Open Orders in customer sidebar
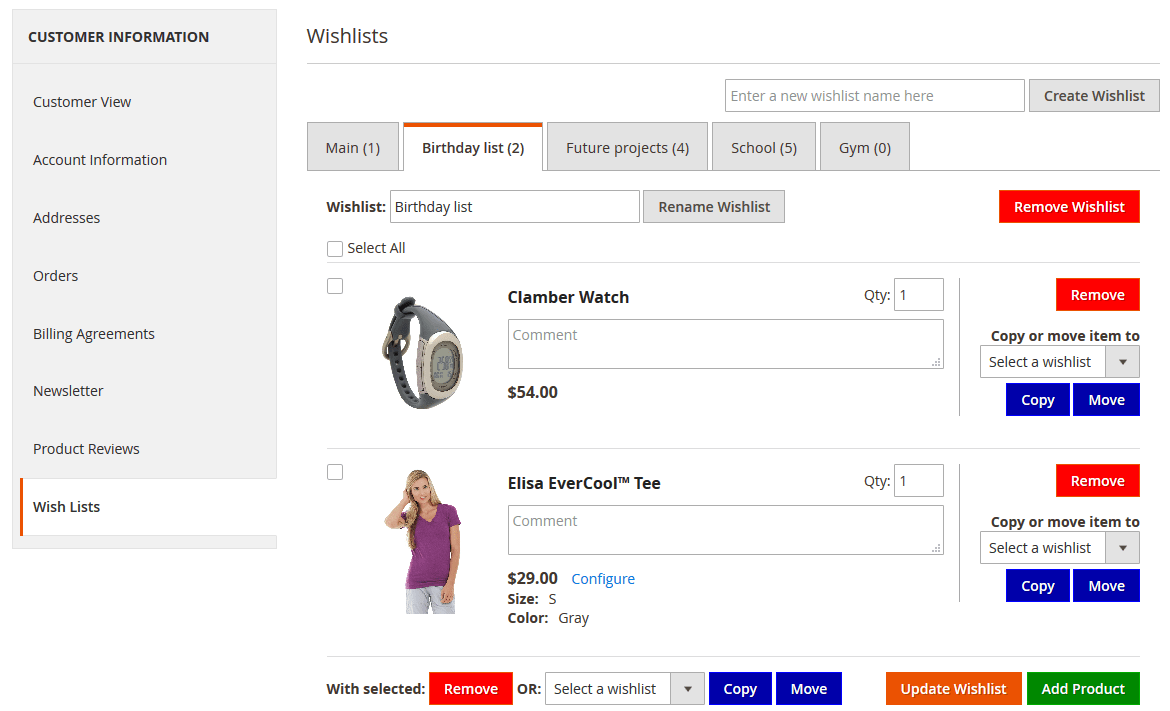Viewport: 1170px width, 711px height. pos(55,276)
